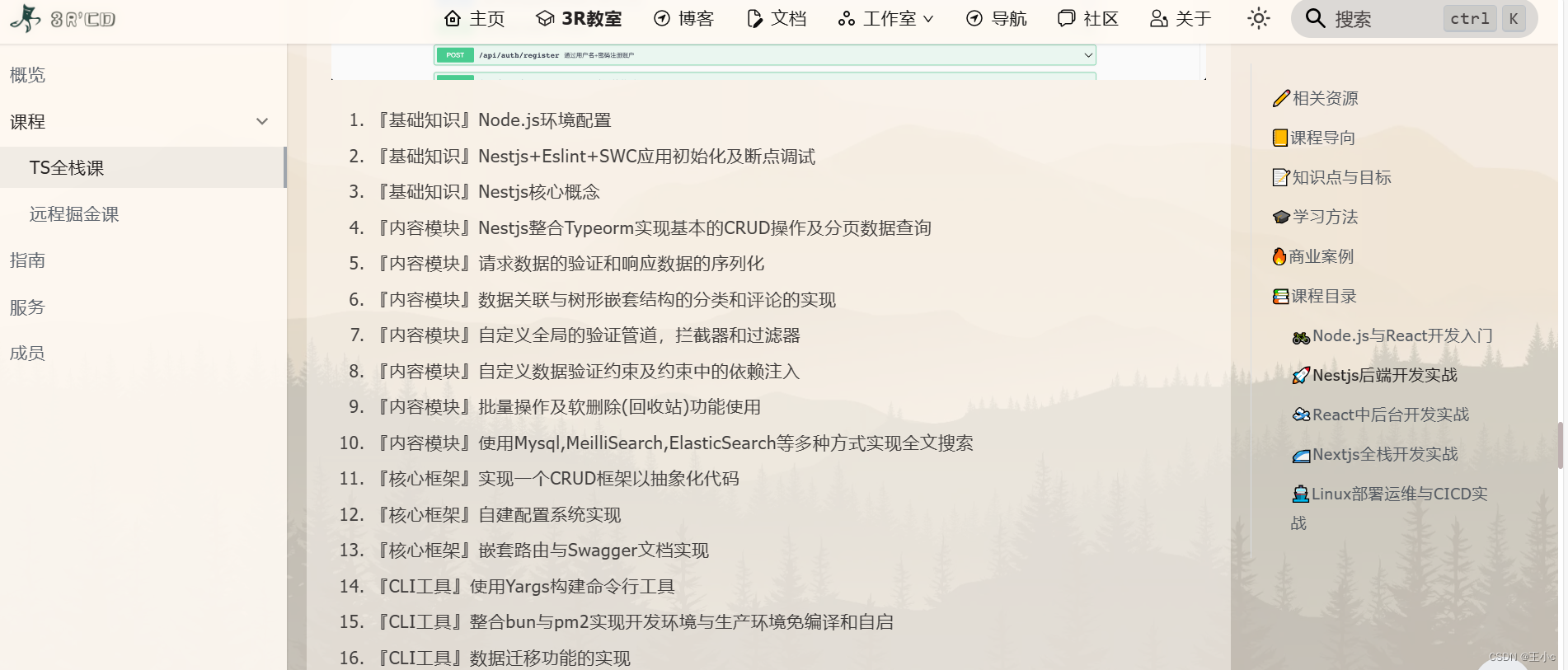Expand the 工作室 dropdown chevron
Viewport: 1568px width, 670px height.
tap(928, 19)
